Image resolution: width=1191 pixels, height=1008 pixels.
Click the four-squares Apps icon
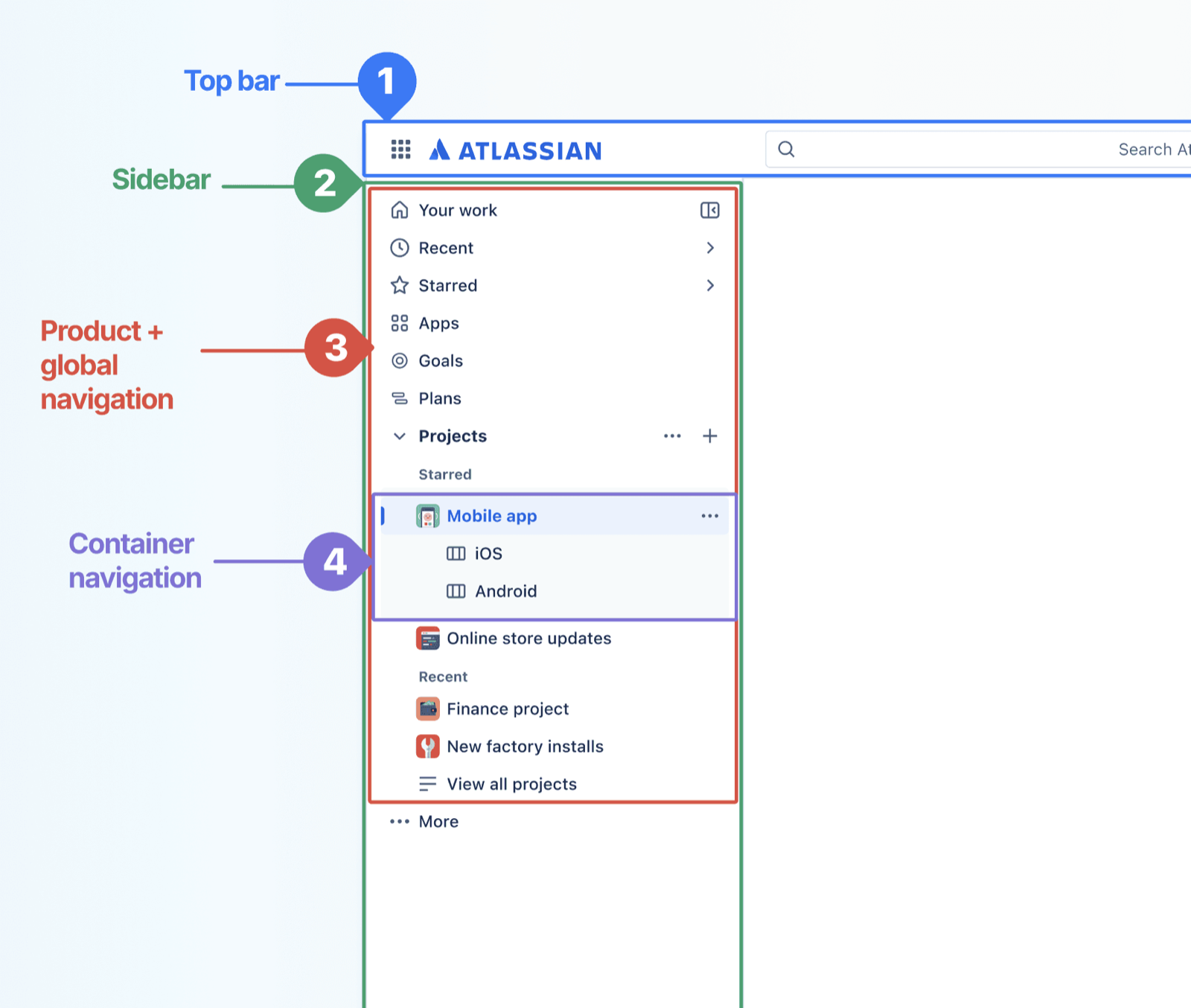tap(400, 323)
